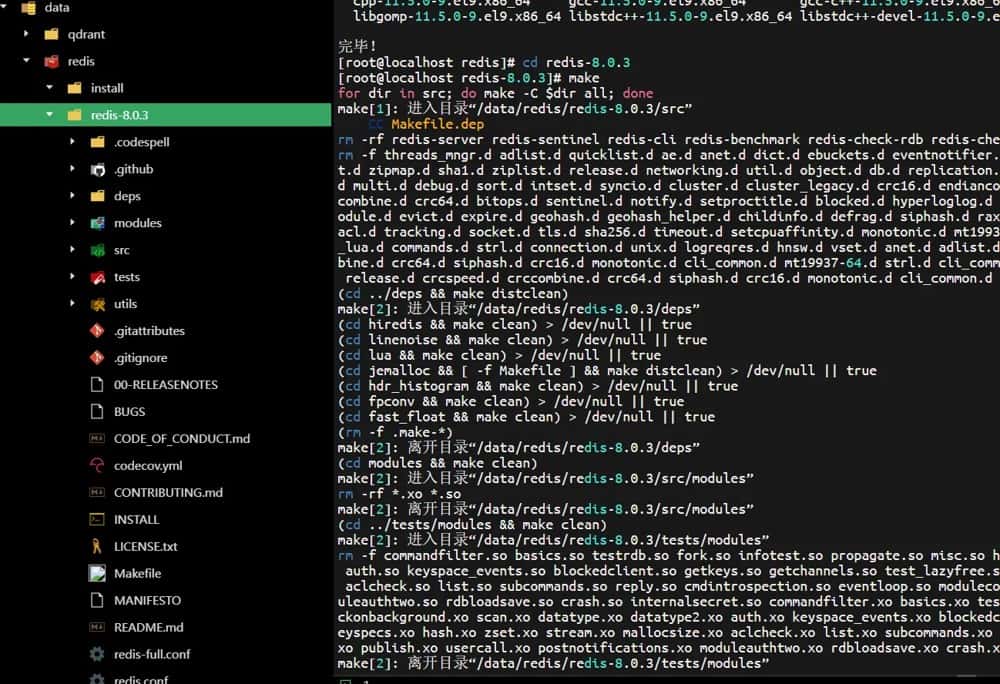Click the qdrant folder icon
The width and height of the screenshot is (1000, 684).
[52, 34]
